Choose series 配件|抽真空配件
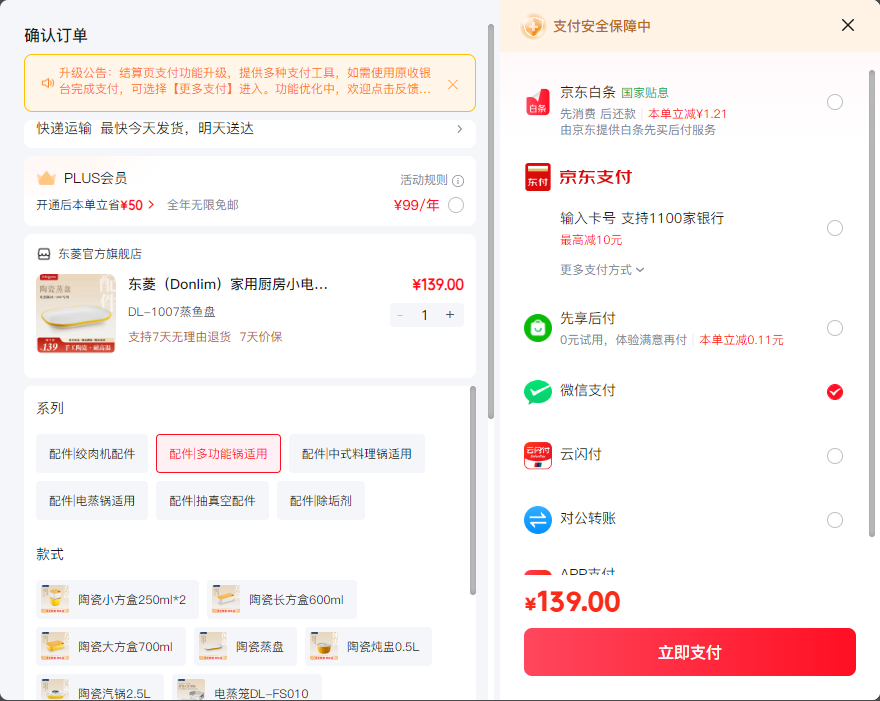This screenshot has width=880, height=701. coord(212,501)
